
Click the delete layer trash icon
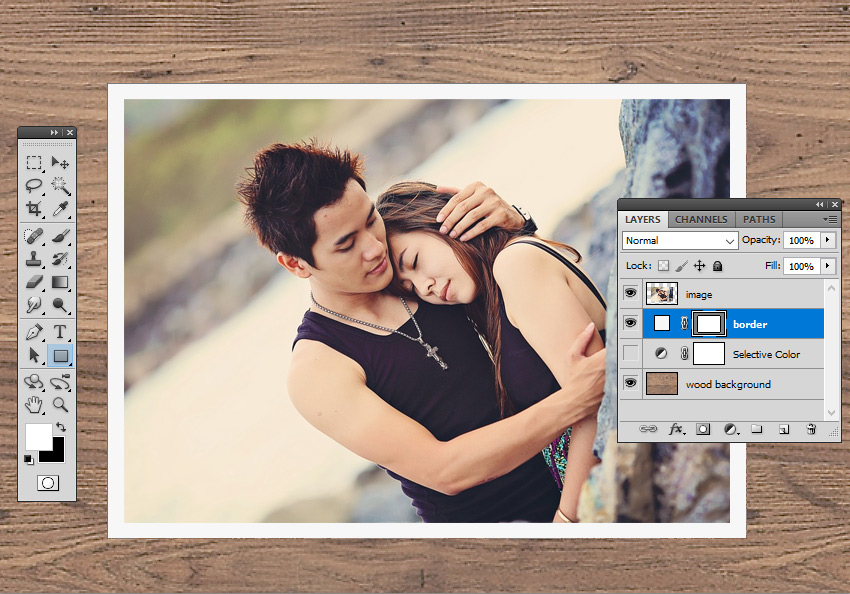click(811, 429)
